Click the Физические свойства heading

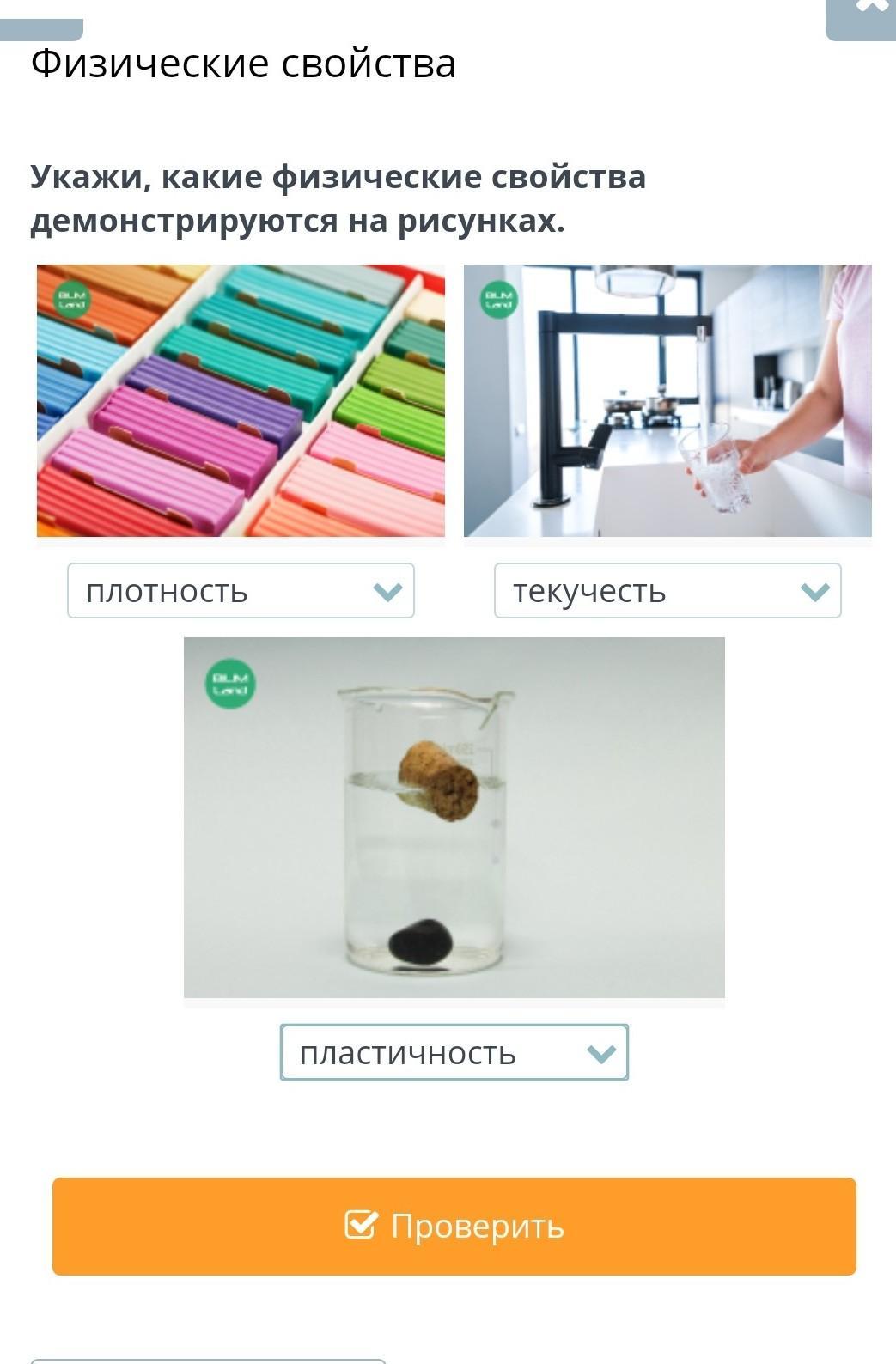243,64
